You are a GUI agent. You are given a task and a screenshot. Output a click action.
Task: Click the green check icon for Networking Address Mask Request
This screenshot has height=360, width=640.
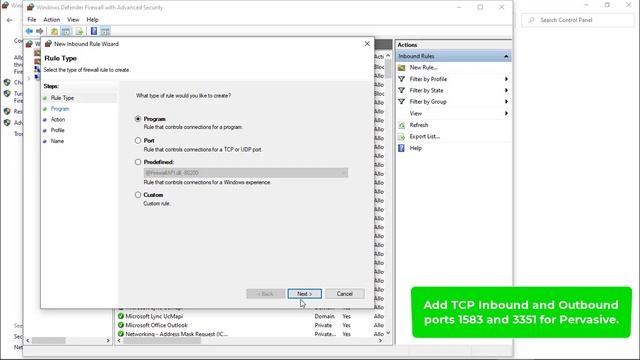coord(121,334)
